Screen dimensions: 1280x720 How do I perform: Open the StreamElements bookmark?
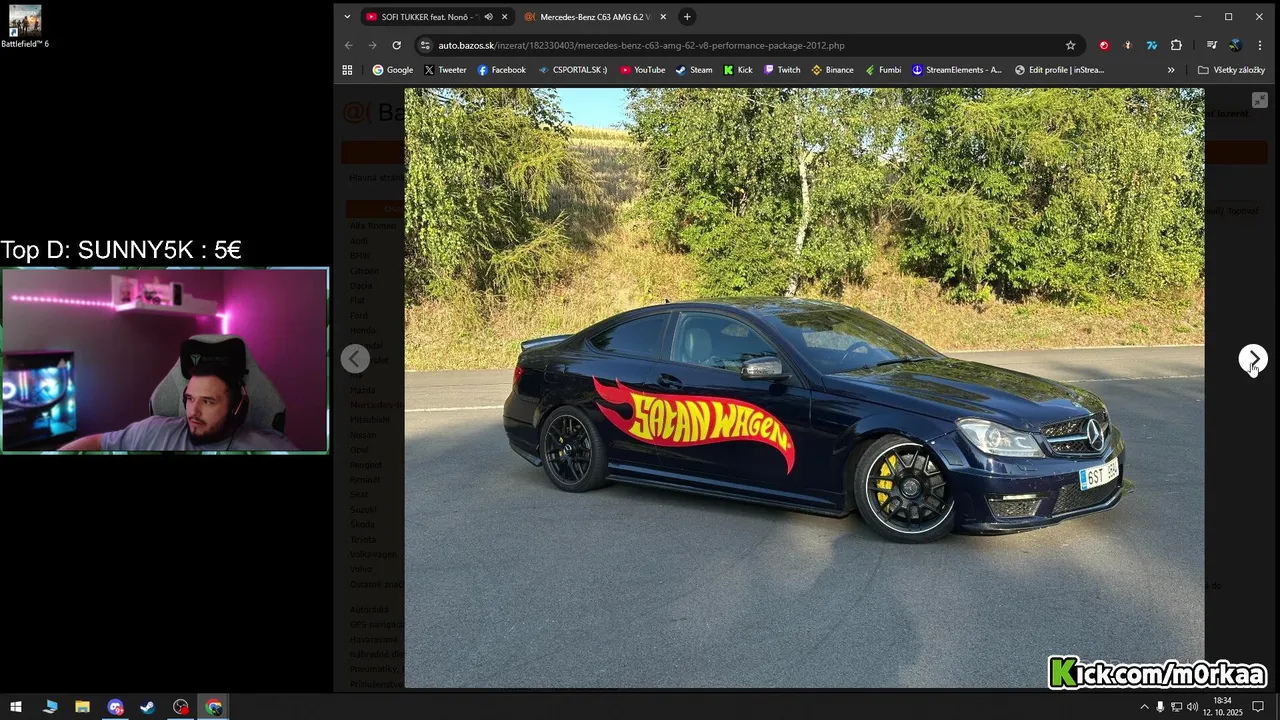pyautogui.click(x=957, y=70)
